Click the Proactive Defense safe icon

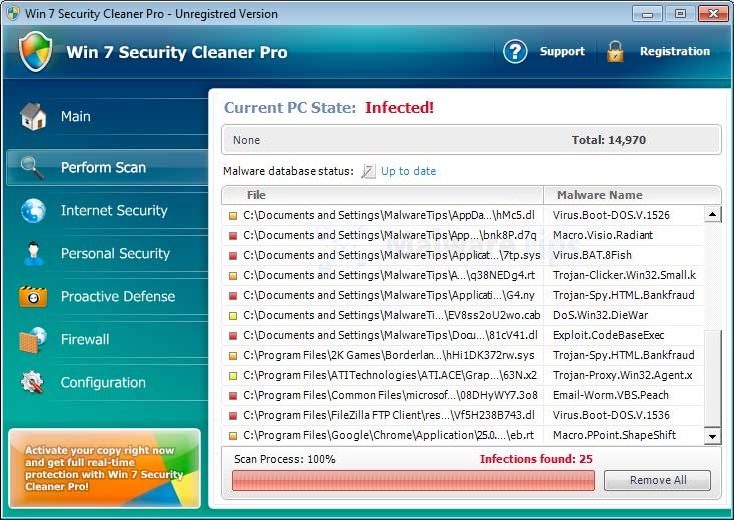(x=33, y=297)
